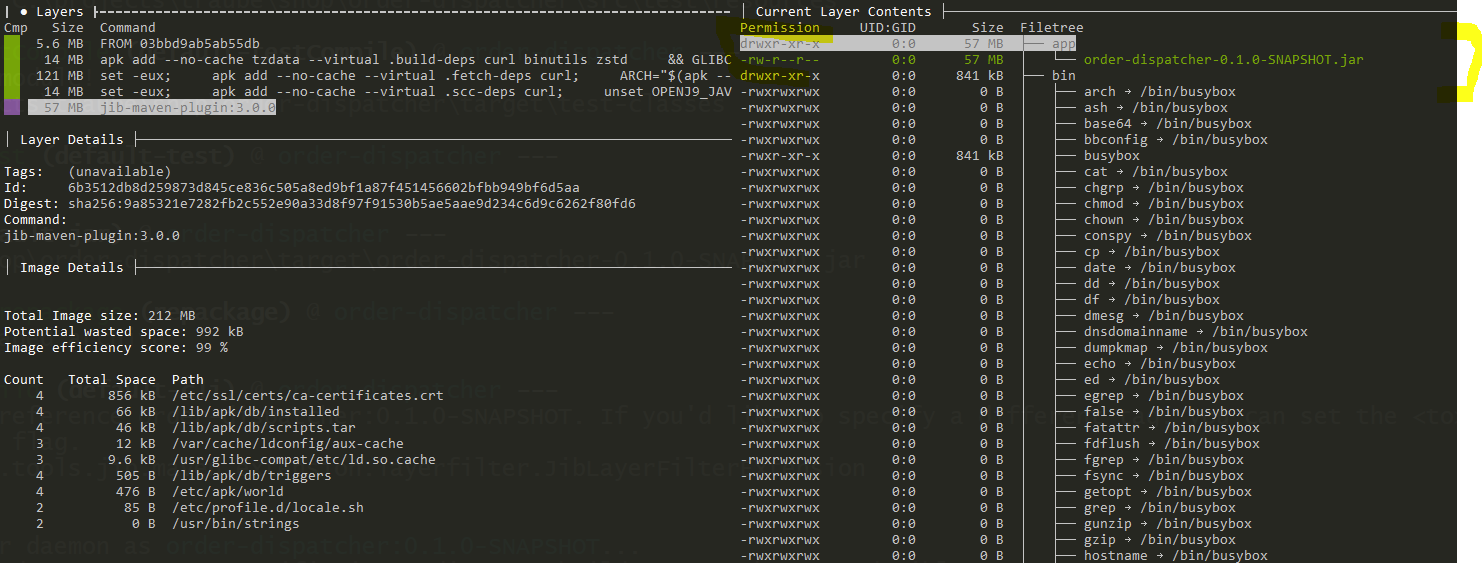This screenshot has height=563, width=1482.
Task: Click the ca-certificates.crt wasted space path
Action: tap(308, 396)
